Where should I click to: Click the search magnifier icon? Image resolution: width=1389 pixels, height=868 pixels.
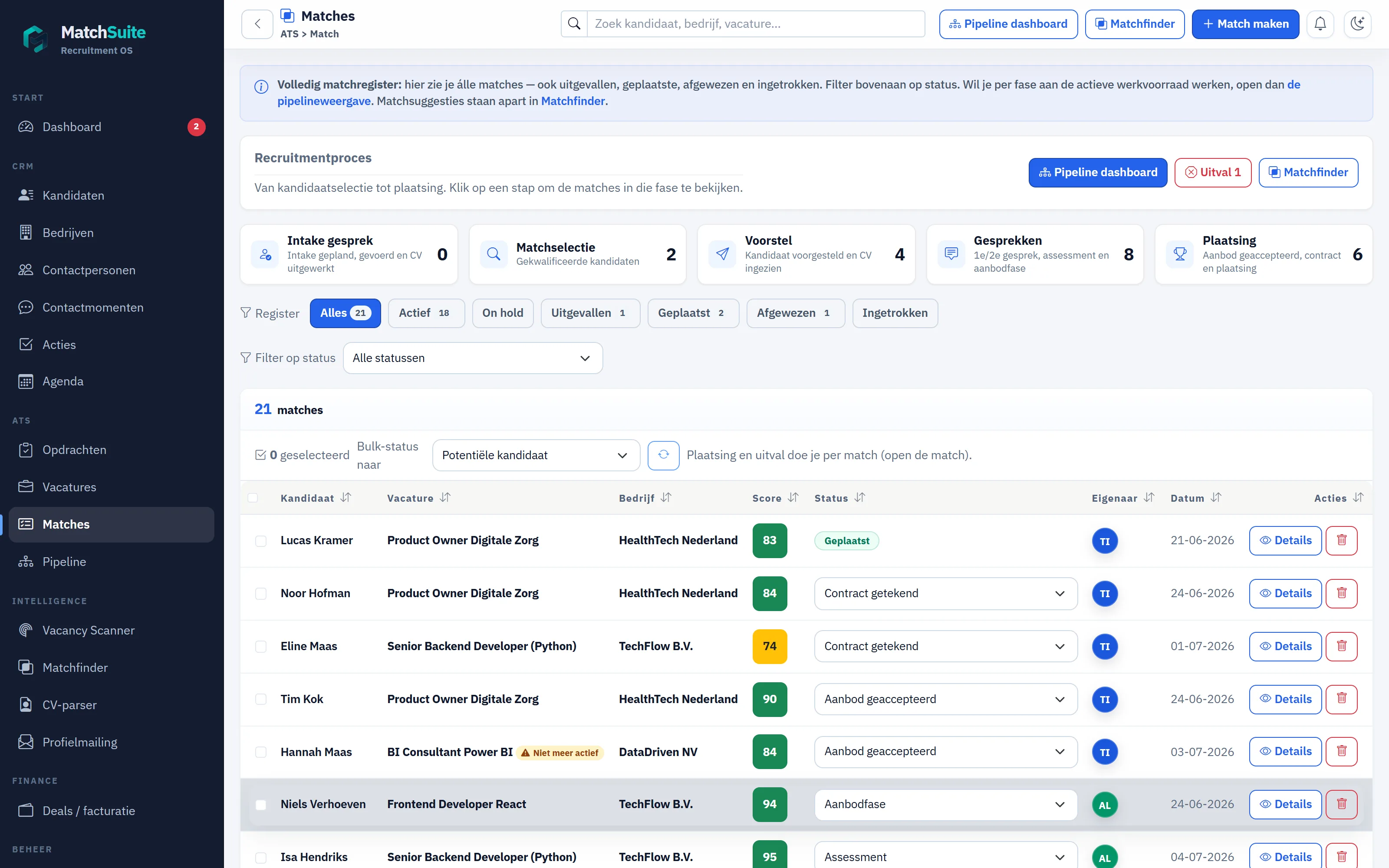[574, 24]
